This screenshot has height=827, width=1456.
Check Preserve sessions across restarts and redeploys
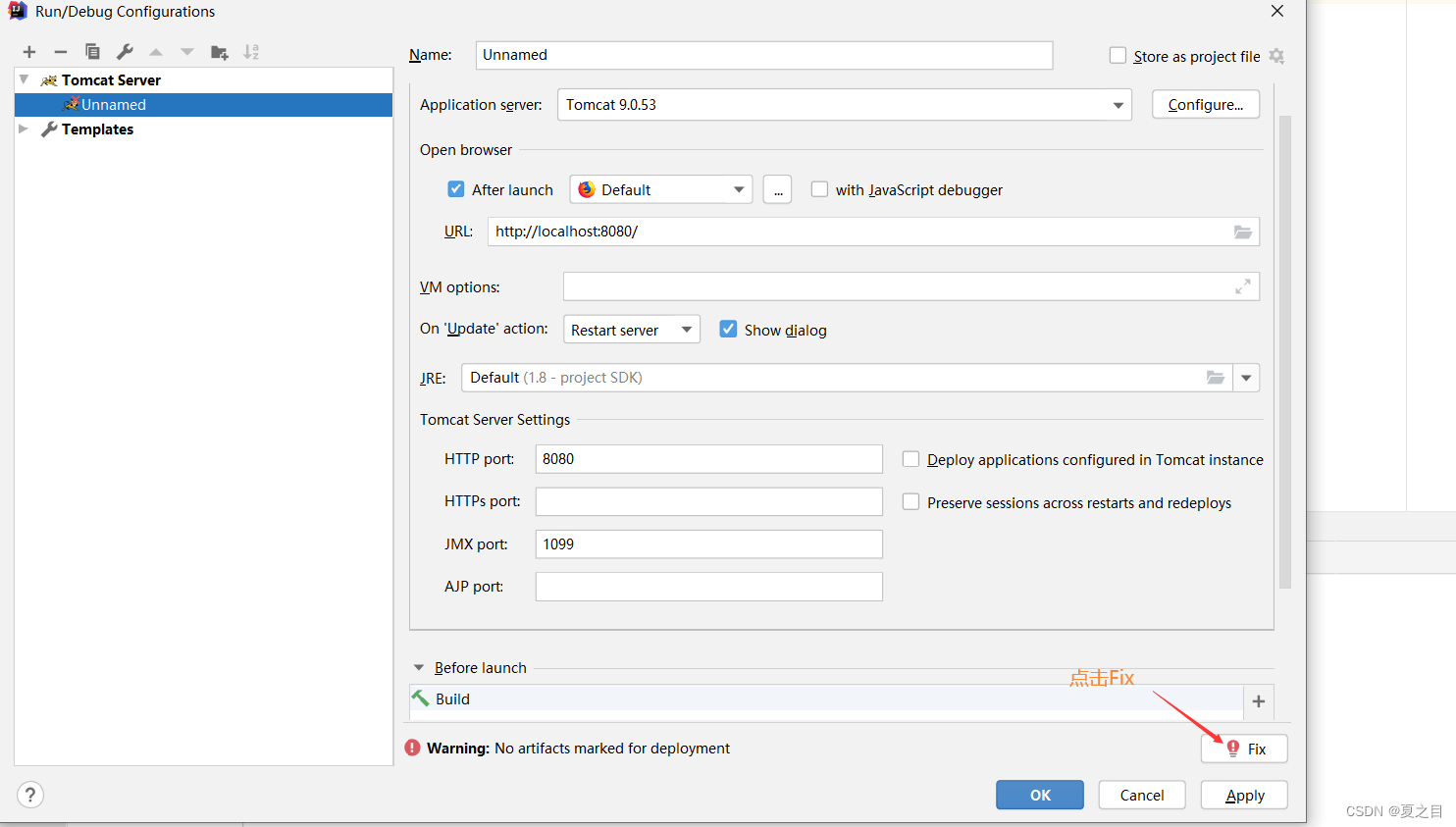point(910,501)
